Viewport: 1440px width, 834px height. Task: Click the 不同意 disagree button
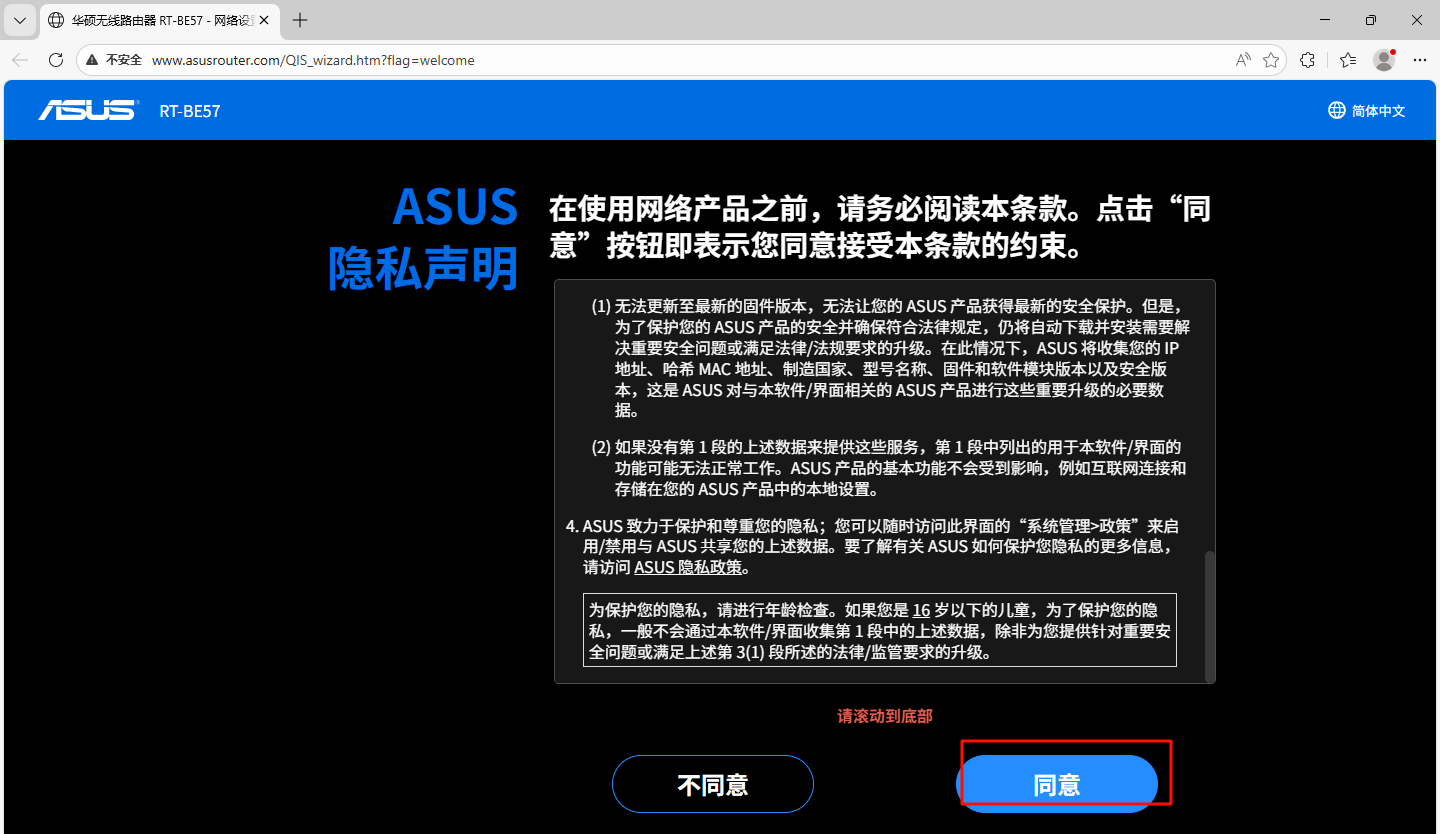[712, 784]
